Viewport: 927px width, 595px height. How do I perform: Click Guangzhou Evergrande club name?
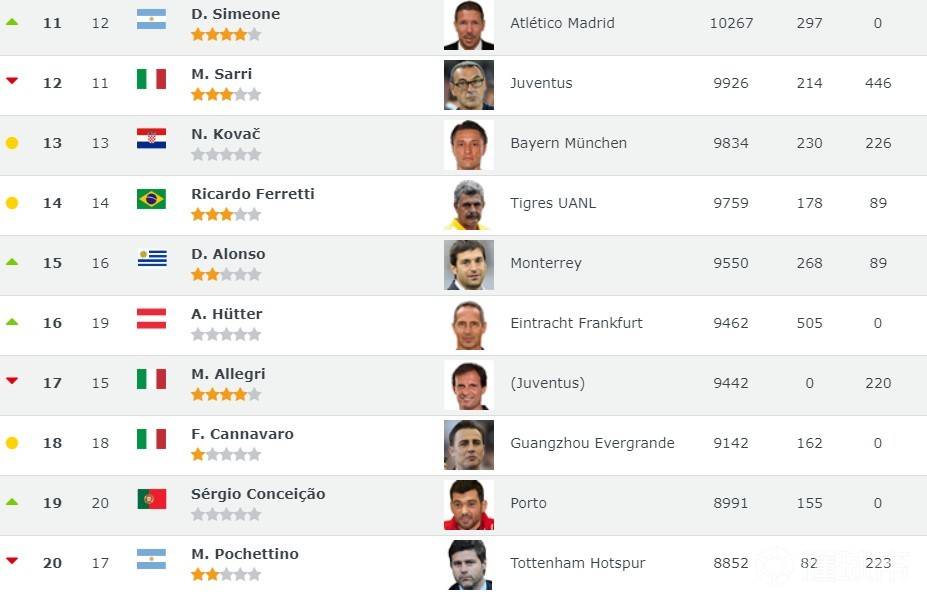coord(592,443)
